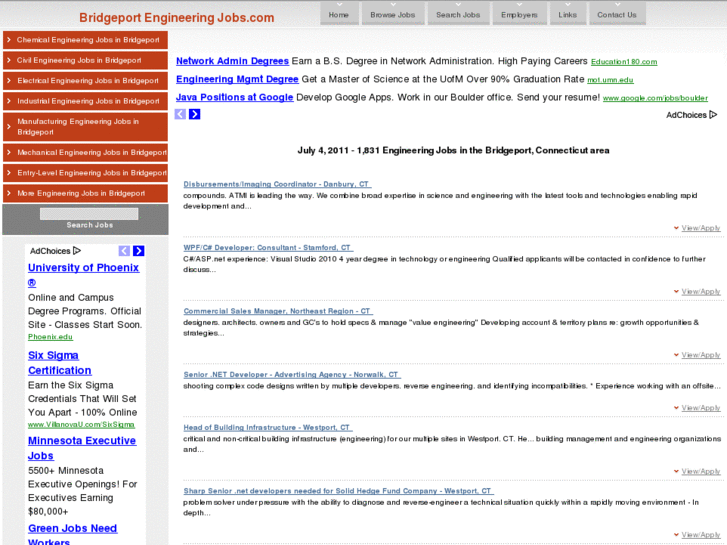Click chevron icon beside Industrial Engineering Jobs
The width and height of the screenshot is (727, 545).
pyautogui.click(x=9, y=101)
